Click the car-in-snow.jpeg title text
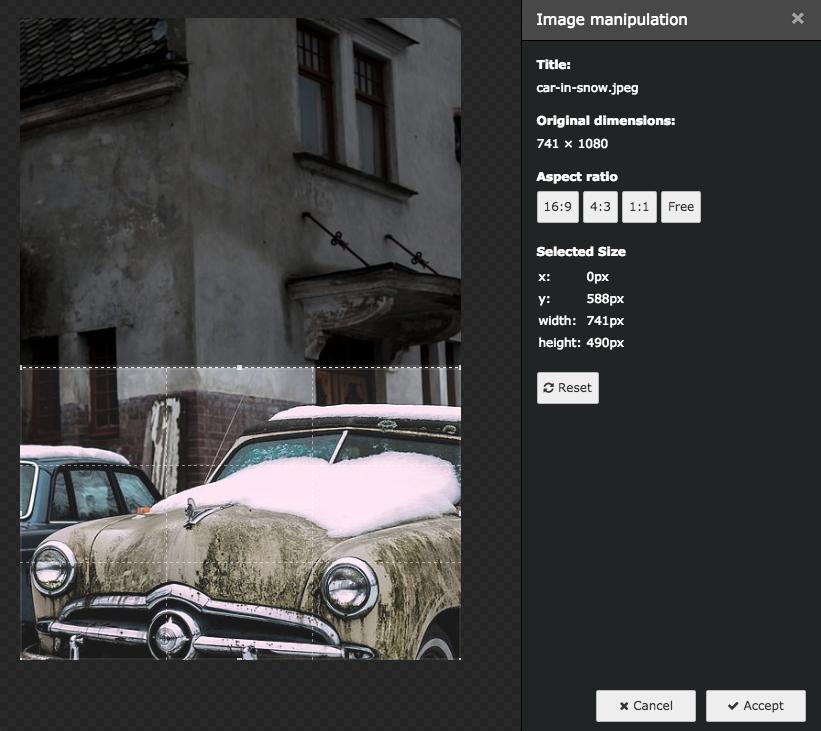The height and width of the screenshot is (731, 821). [x=587, y=87]
